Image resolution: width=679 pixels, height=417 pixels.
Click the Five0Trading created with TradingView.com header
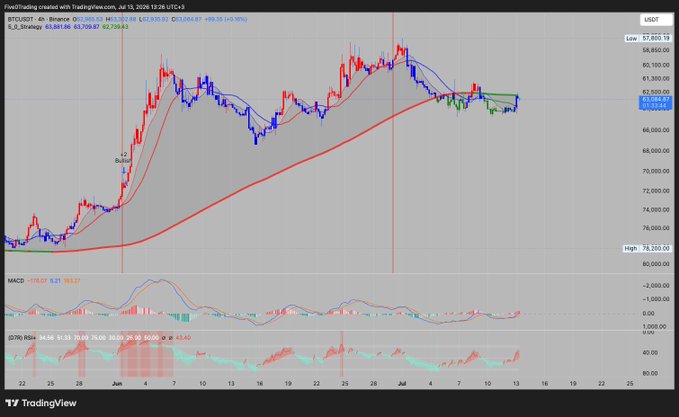click(94, 7)
